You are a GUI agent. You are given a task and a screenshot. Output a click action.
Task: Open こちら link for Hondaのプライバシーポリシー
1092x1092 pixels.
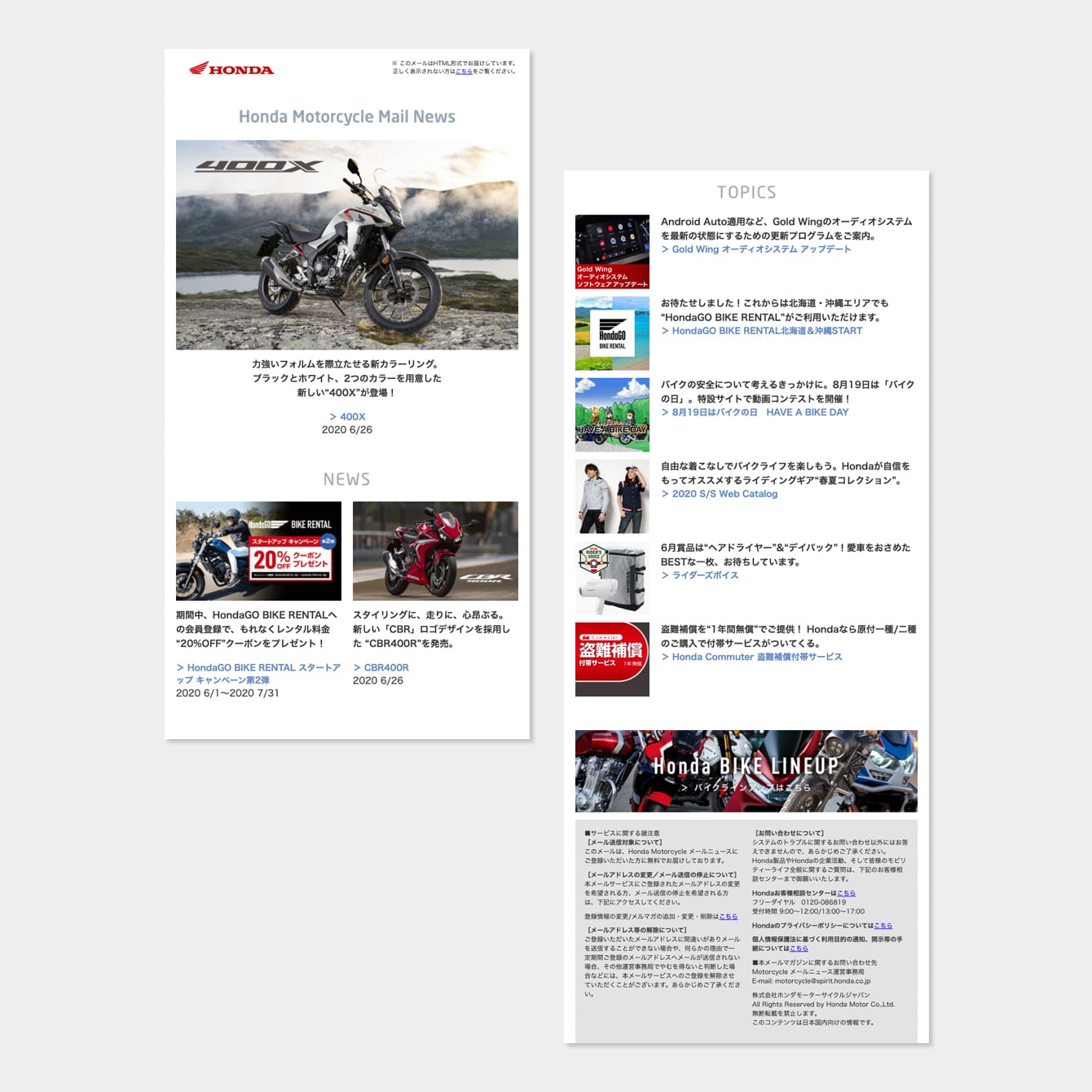883,926
